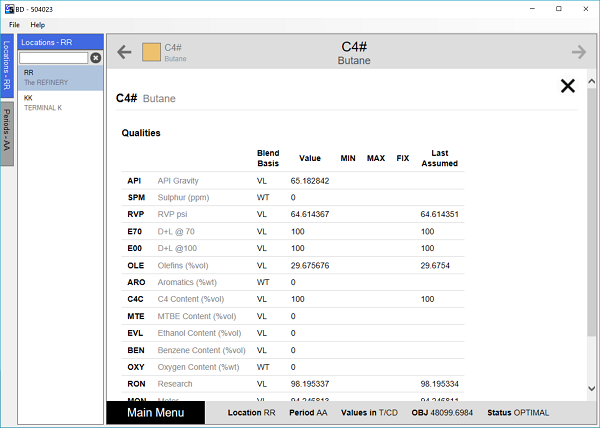Open the File menu
This screenshot has width=600, height=428.
point(14,24)
